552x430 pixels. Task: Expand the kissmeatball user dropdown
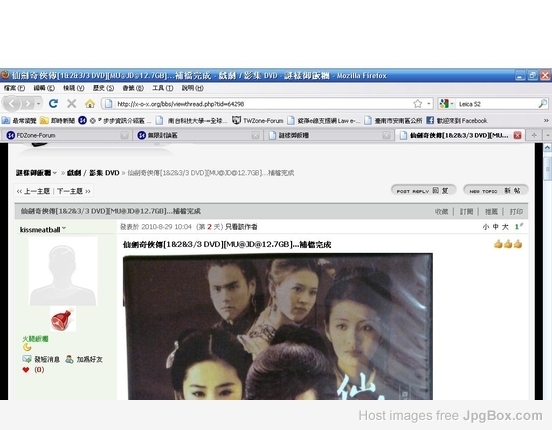click(x=64, y=229)
